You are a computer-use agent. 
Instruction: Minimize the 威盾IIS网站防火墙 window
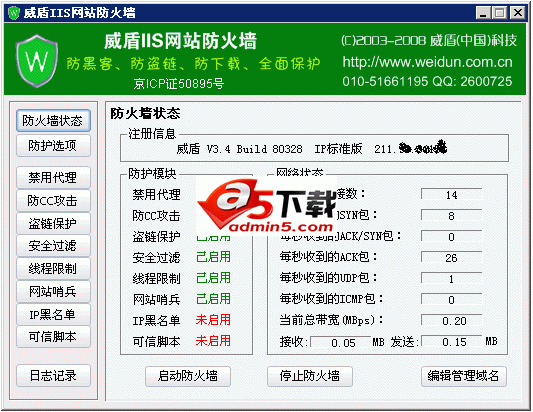pyautogui.click(x=483, y=13)
